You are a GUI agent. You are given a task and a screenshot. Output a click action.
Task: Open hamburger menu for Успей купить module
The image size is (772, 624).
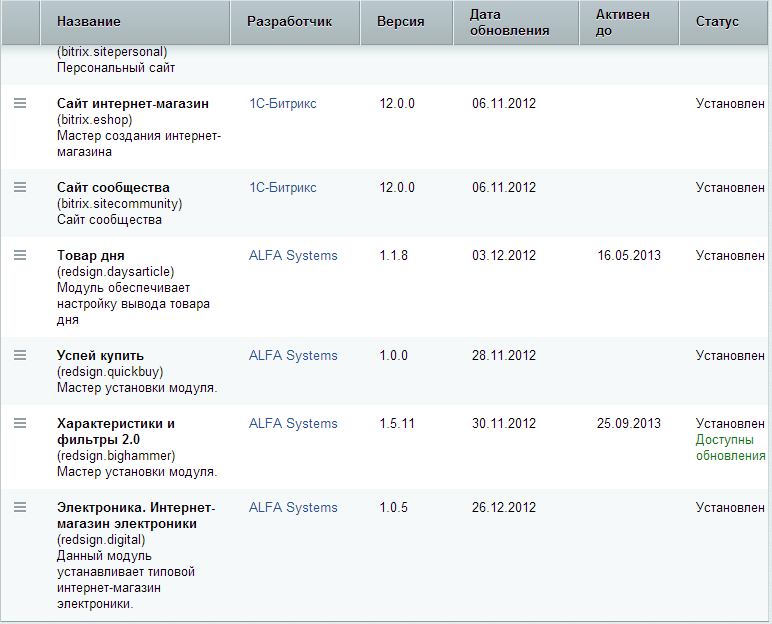tap(20, 355)
